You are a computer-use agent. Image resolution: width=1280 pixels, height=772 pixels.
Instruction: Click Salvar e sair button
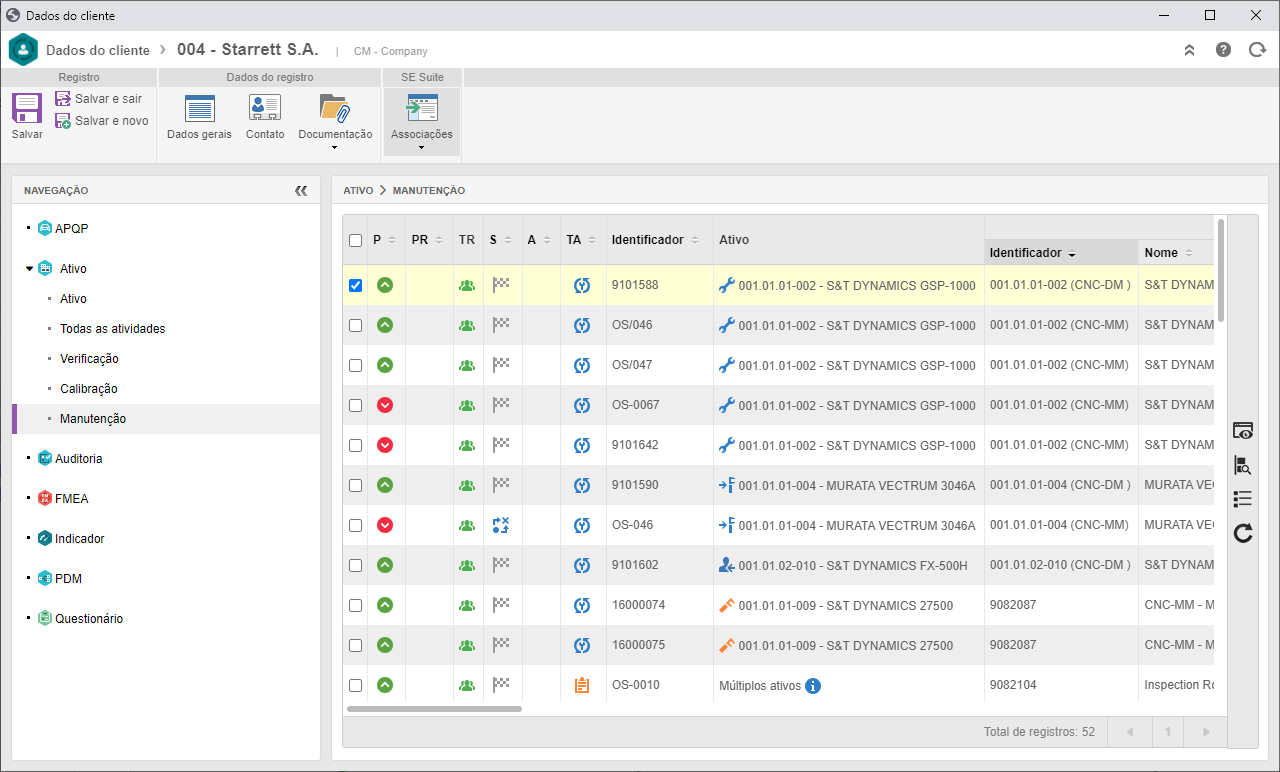(99, 99)
